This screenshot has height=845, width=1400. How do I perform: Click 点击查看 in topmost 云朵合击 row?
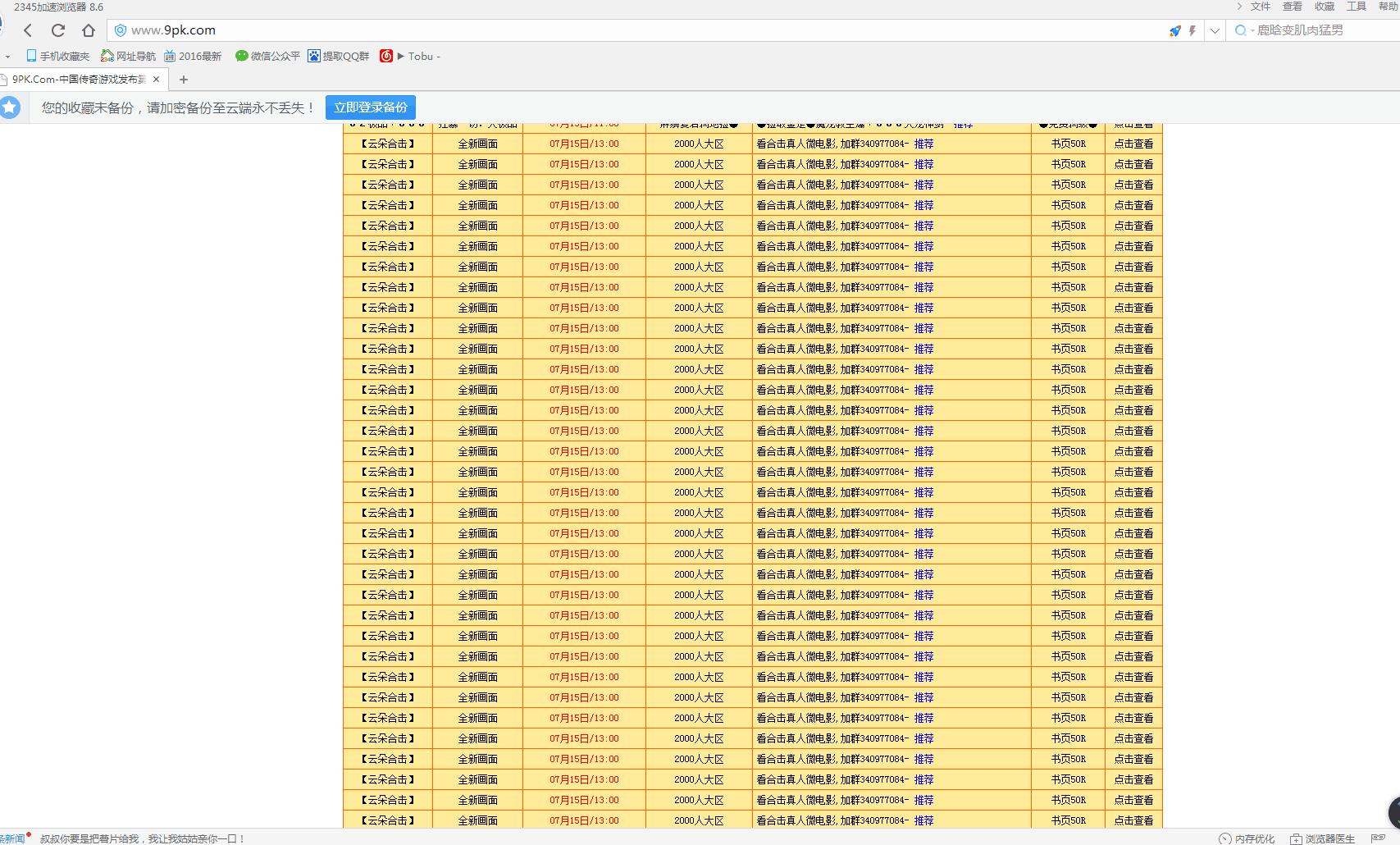pyautogui.click(x=1133, y=144)
